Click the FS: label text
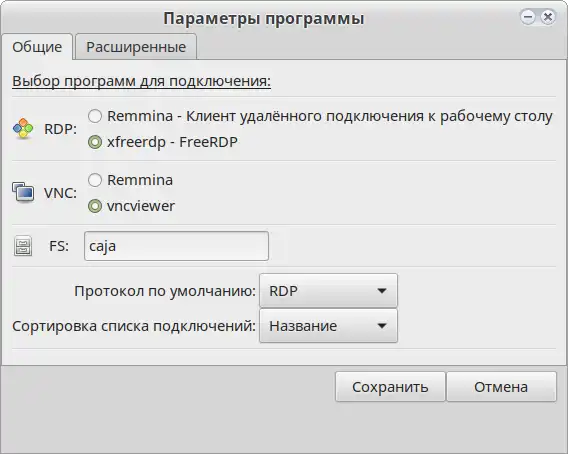This screenshot has width=568, height=454. pos(59,246)
